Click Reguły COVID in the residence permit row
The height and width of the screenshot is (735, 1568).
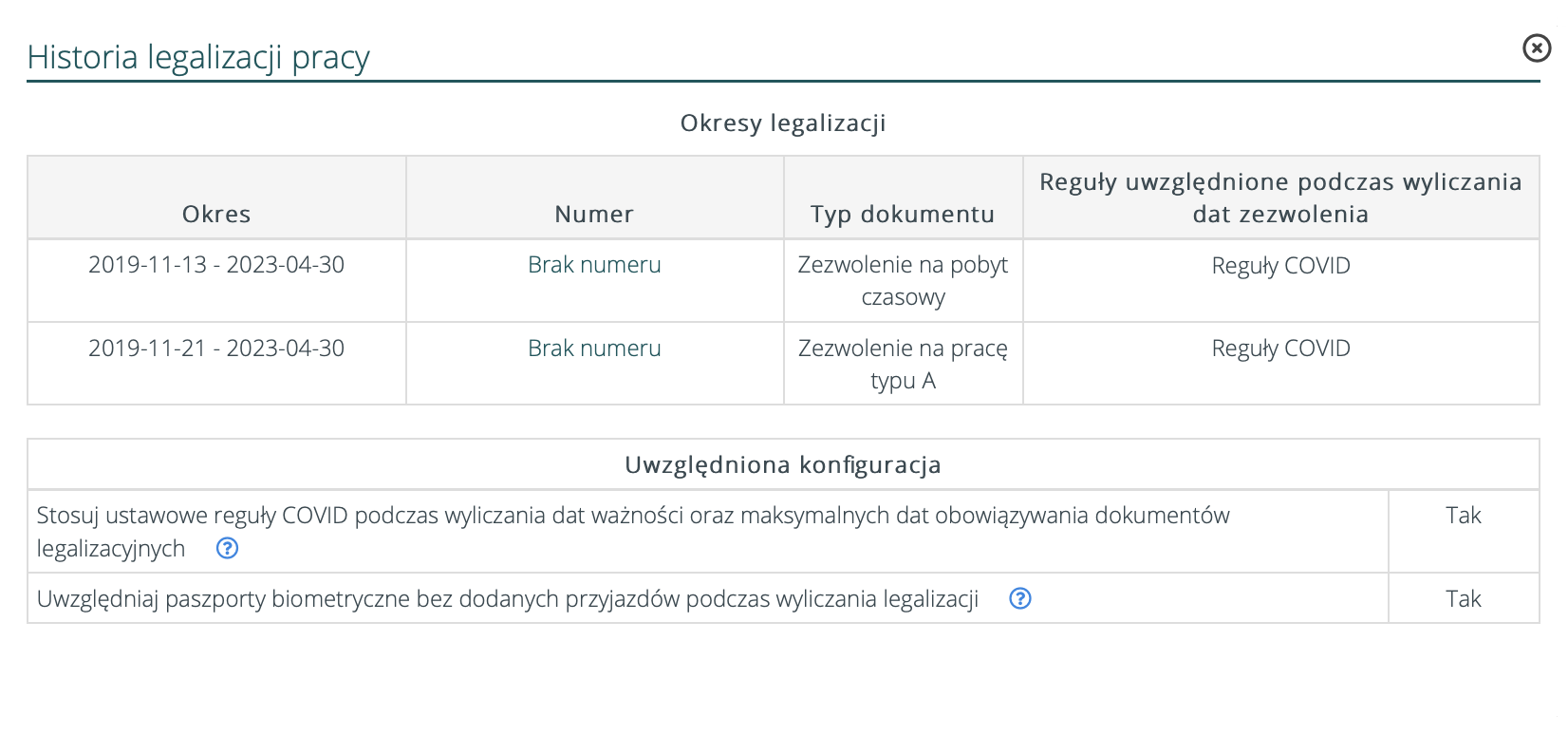pyautogui.click(x=1280, y=266)
